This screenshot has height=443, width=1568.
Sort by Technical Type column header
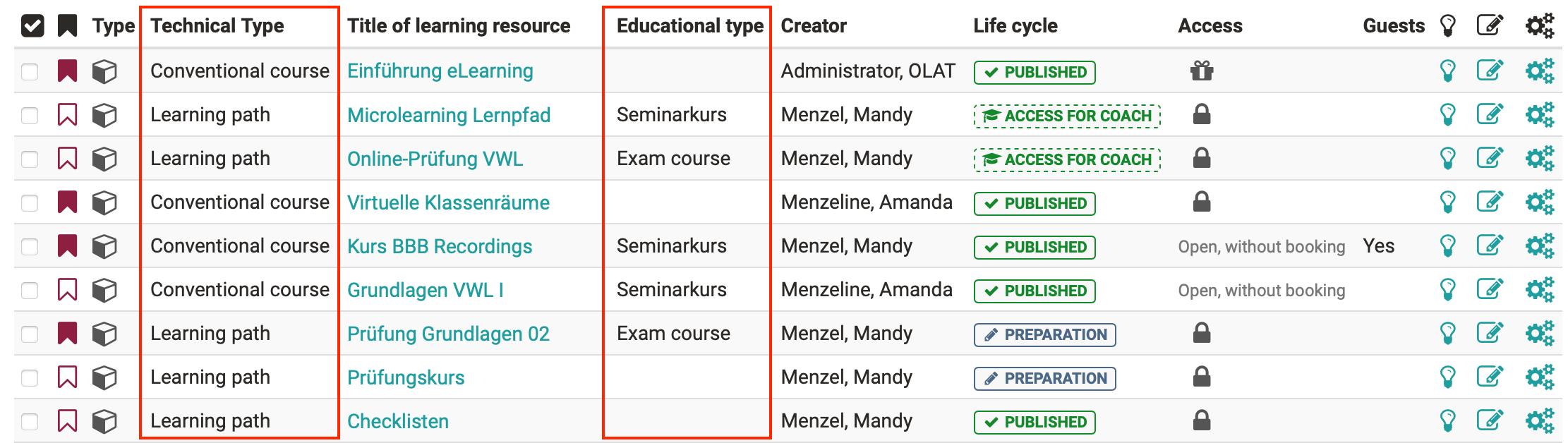click(x=217, y=26)
